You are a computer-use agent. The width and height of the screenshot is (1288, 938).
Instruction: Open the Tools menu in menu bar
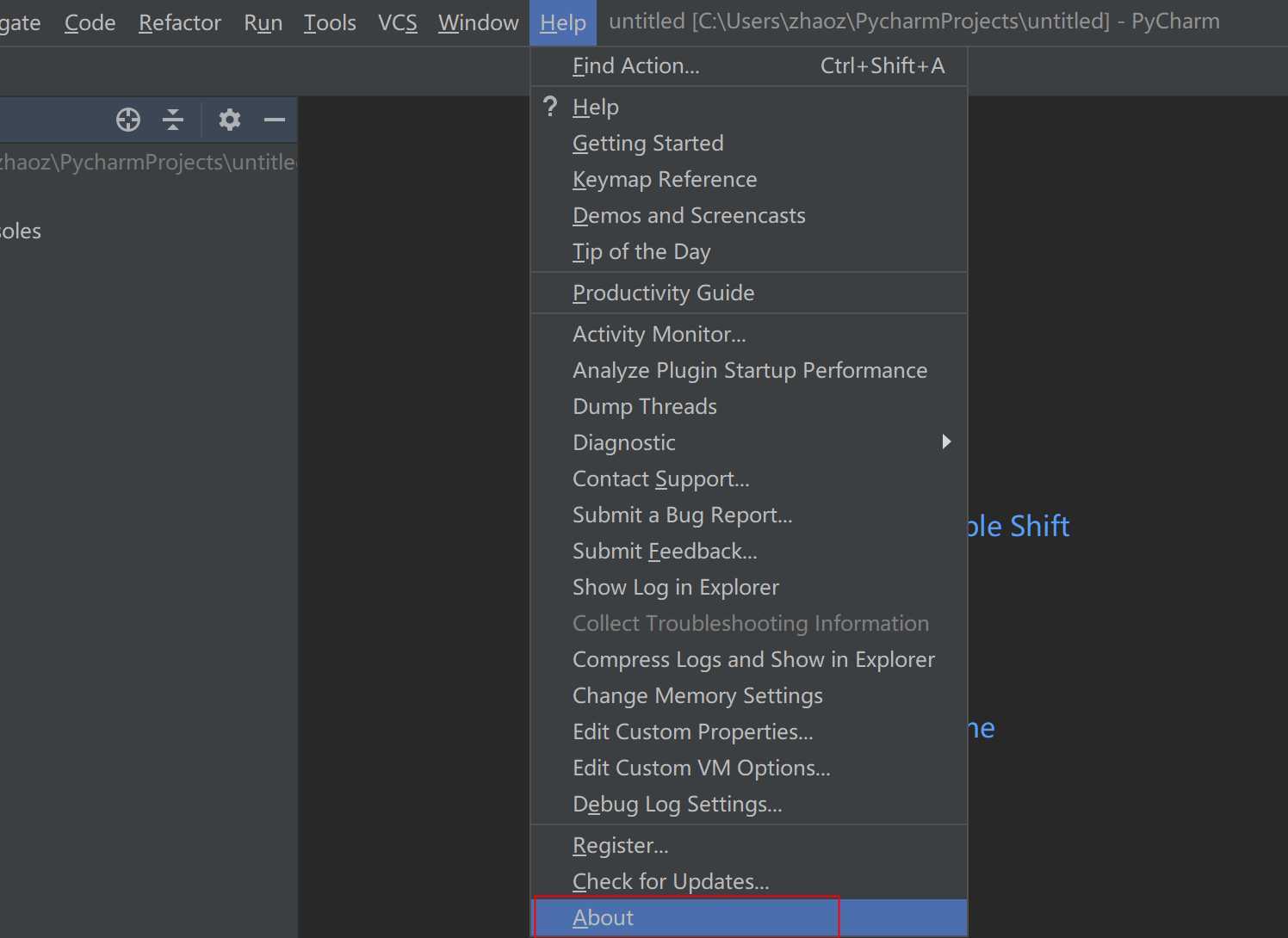click(330, 23)
